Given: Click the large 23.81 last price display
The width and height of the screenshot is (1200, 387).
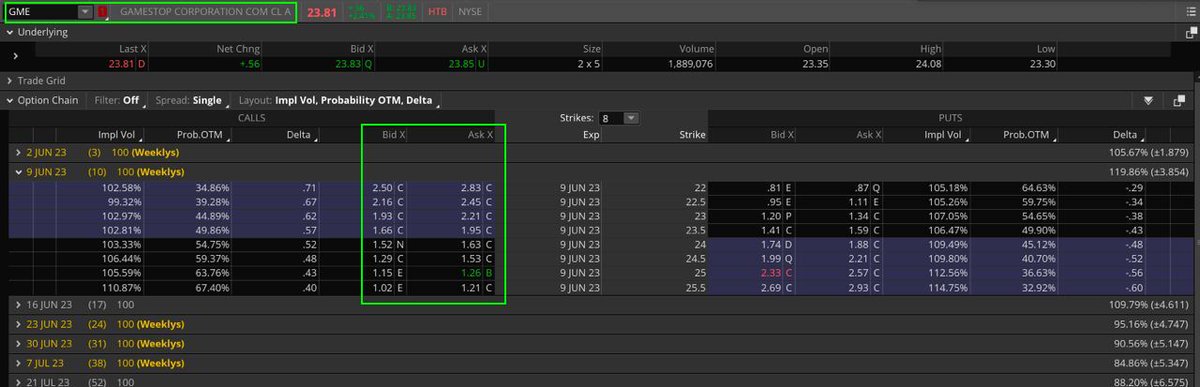Looking at the screenshot, I should (321, 12).
